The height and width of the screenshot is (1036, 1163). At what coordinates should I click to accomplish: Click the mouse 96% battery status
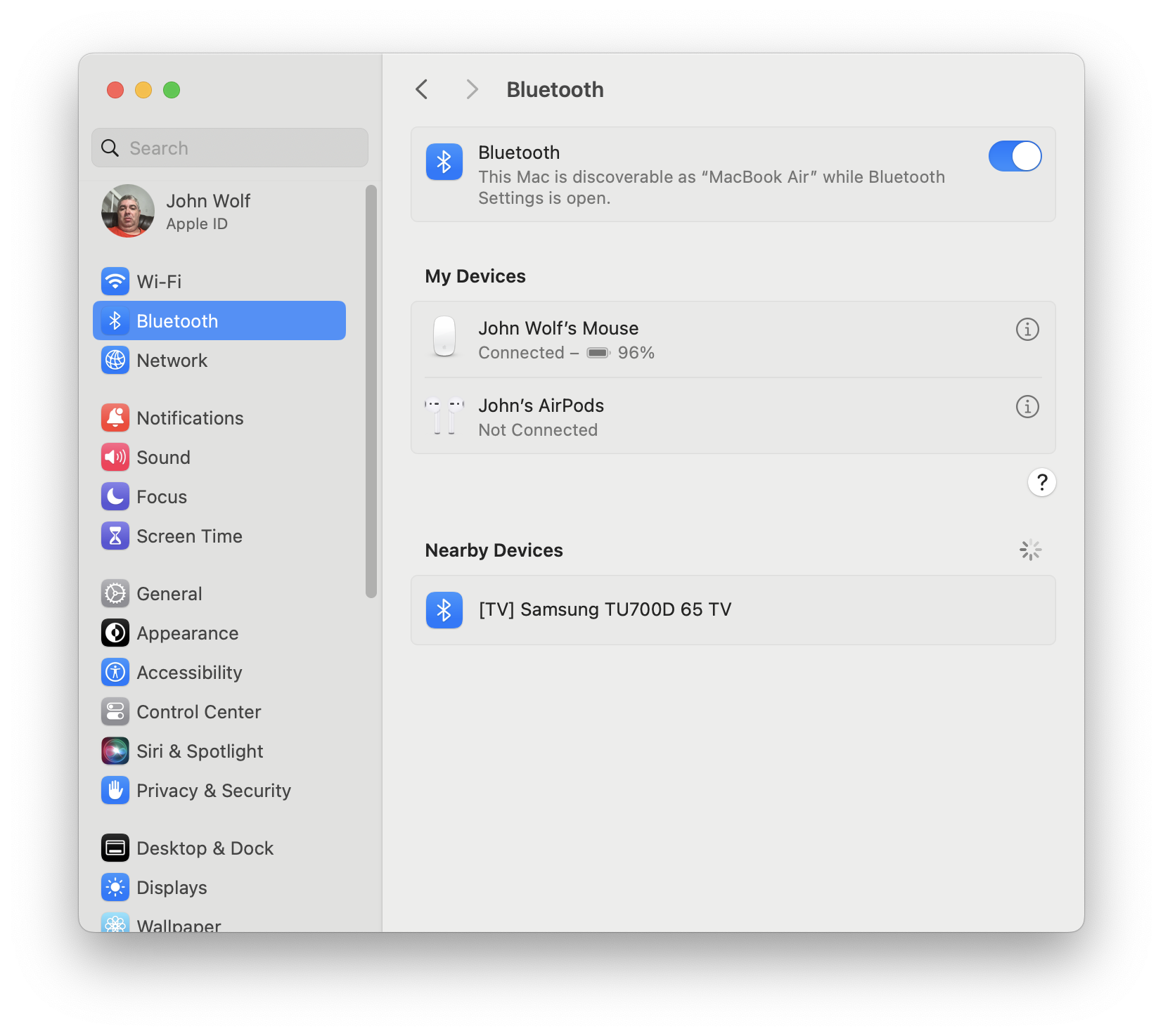pos(620,353)
